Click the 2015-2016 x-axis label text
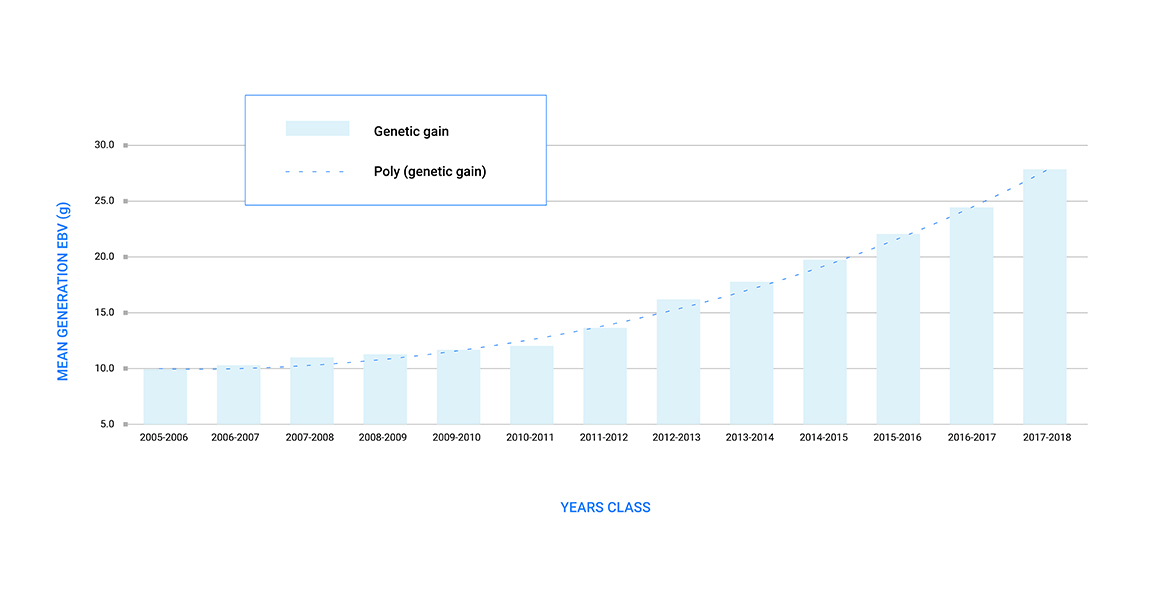This screenshot has height=611, width=1171. (x=897, y=438)
